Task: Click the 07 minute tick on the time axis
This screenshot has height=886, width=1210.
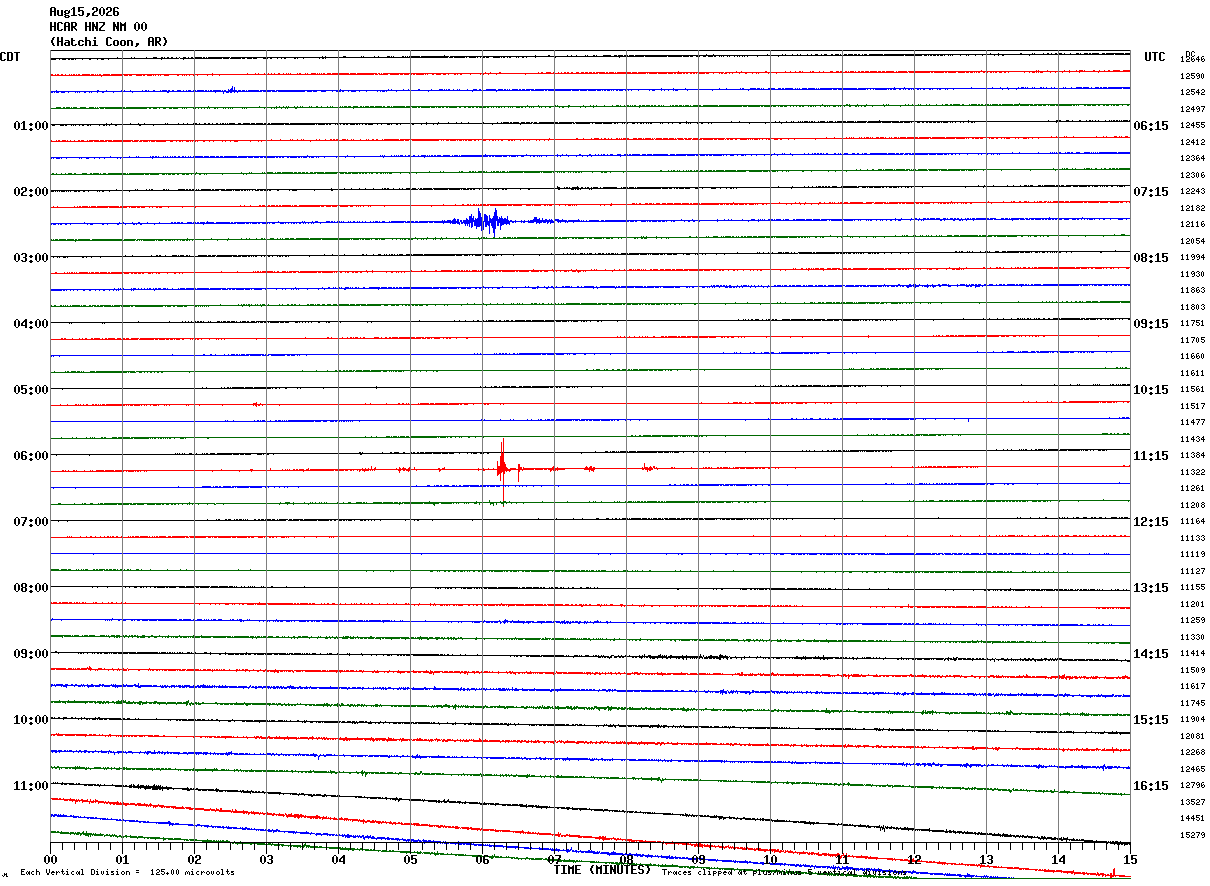Action: (x=554, y=859)
